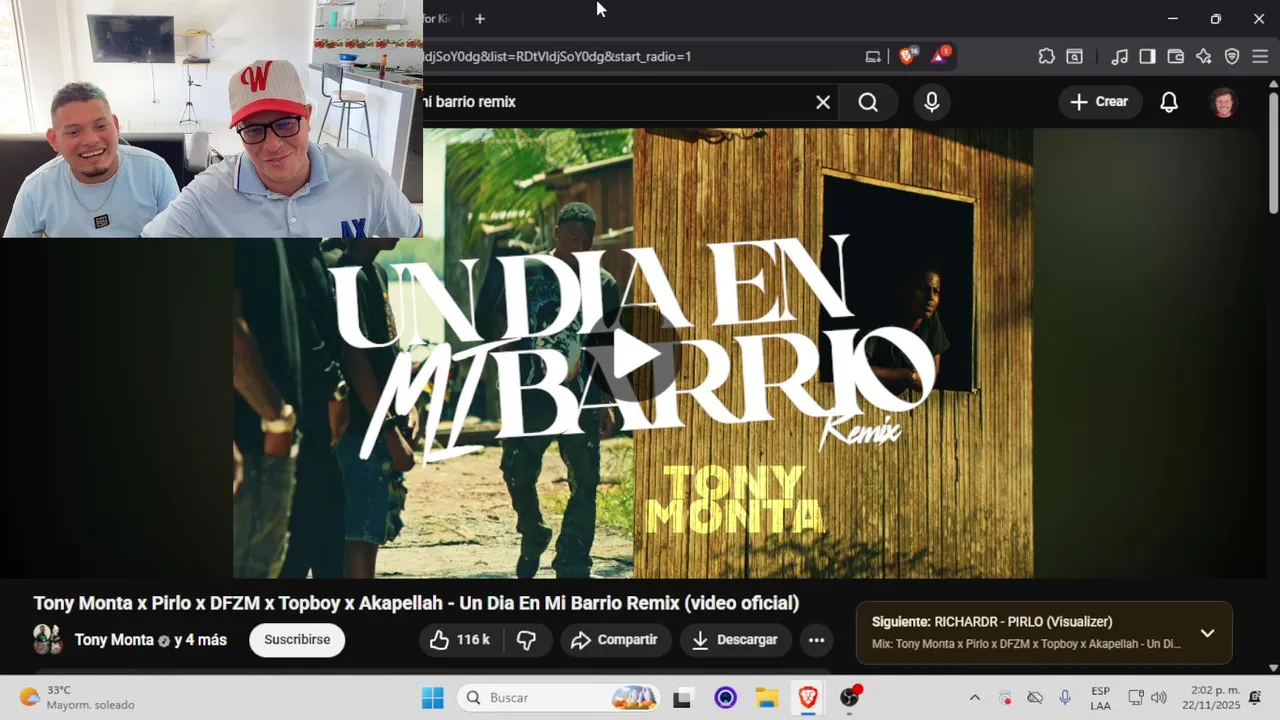Click the tray microphone icon
Image resolution: width=1280 pixels, height=720 pixels.
pyautogui.click(x=1065, y=698)
